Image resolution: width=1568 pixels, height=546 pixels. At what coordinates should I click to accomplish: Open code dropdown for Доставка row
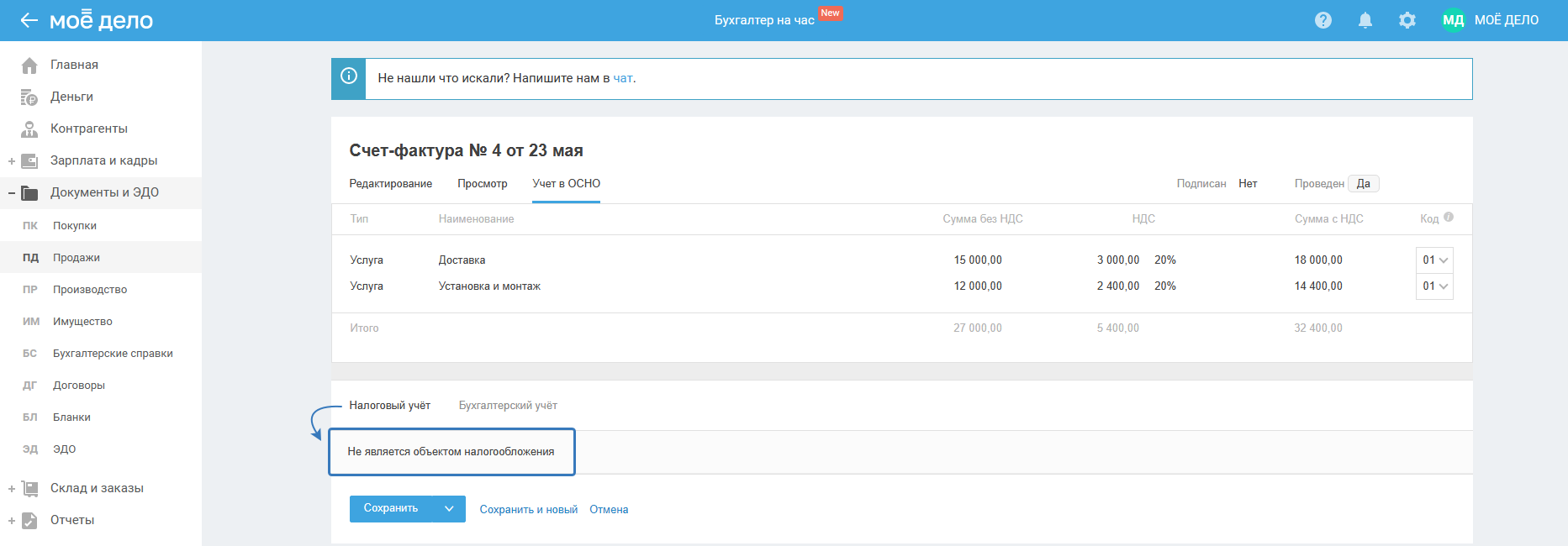click(1434, 260)
